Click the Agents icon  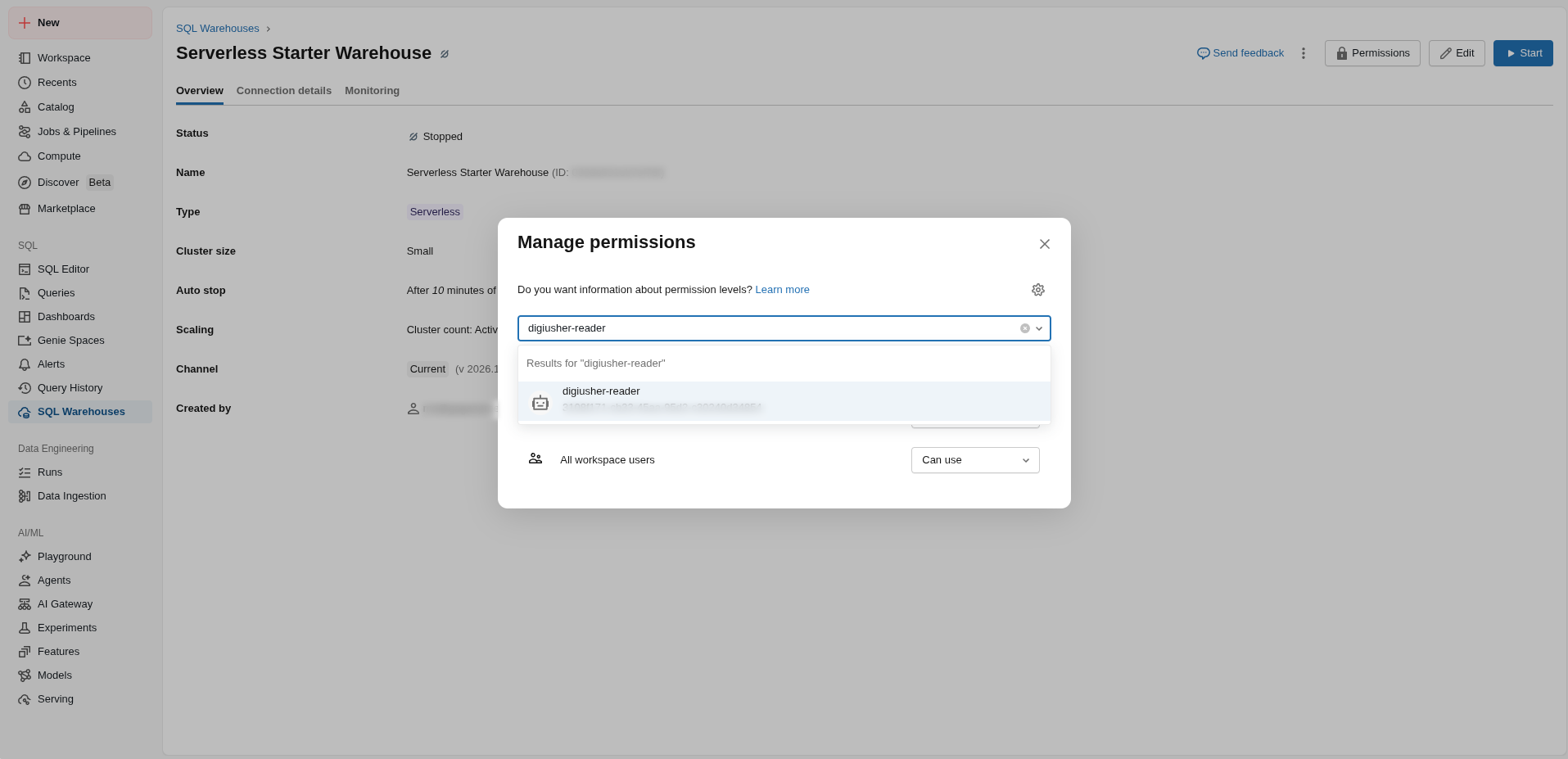pyautogui.click(x=25, y=581)
